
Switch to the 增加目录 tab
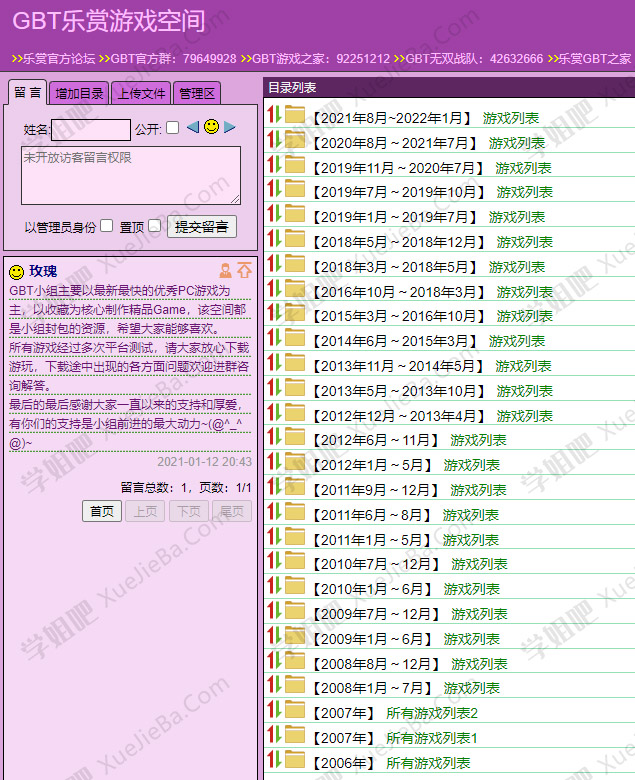point(79,94)
